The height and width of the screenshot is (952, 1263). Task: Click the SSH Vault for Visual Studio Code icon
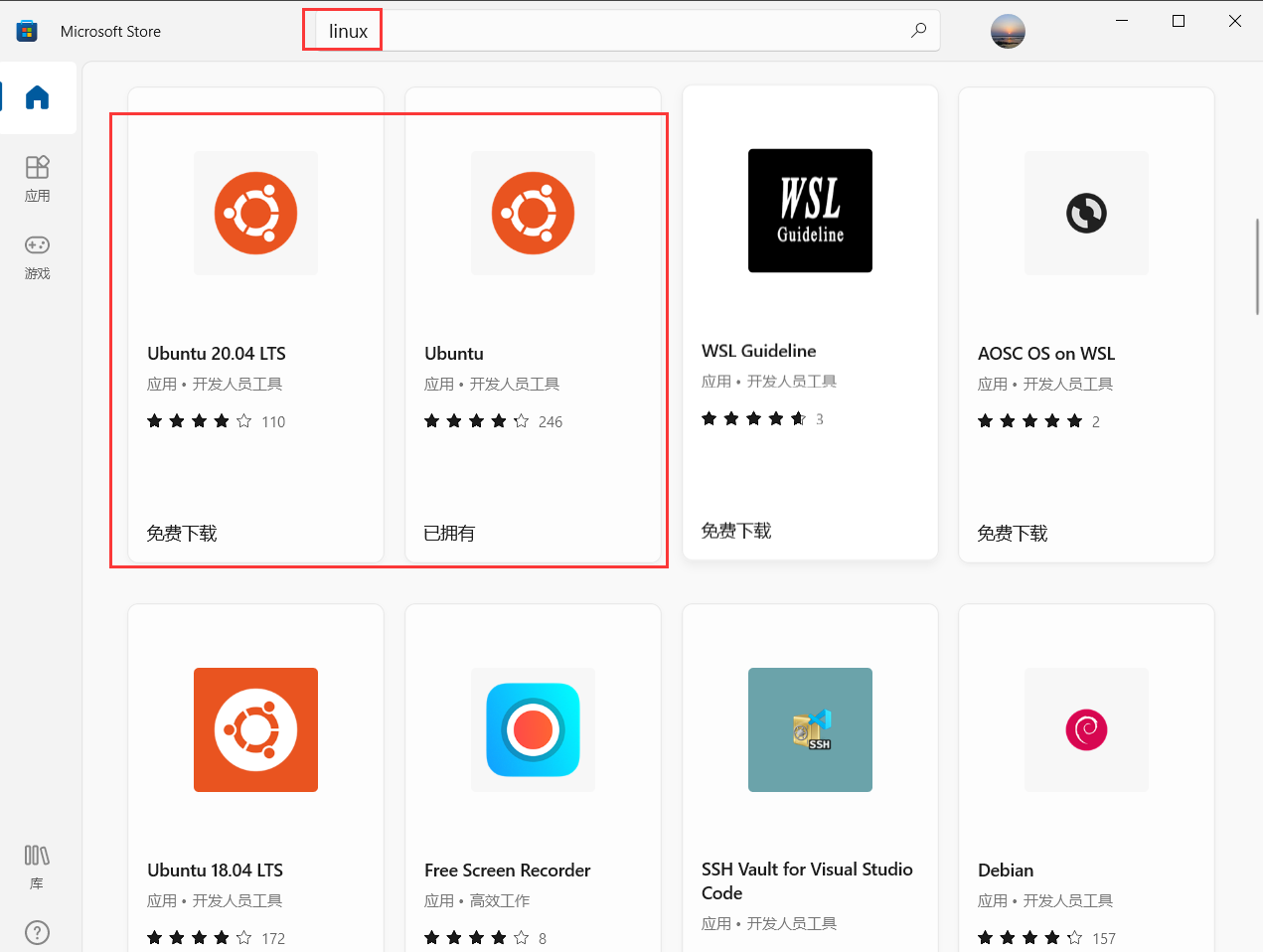click(x=810, y=729)
